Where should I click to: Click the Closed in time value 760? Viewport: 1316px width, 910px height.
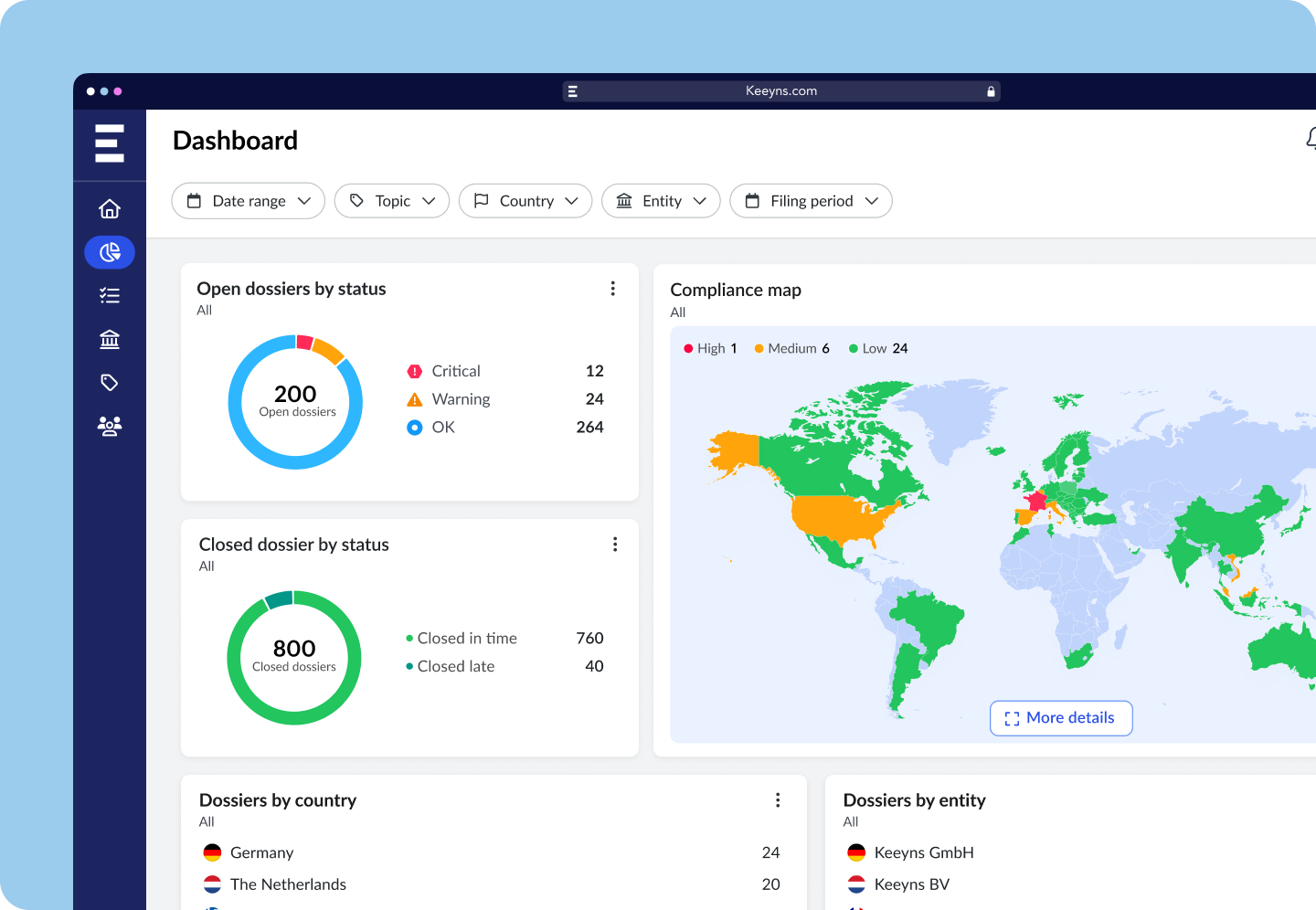point(590,639)
